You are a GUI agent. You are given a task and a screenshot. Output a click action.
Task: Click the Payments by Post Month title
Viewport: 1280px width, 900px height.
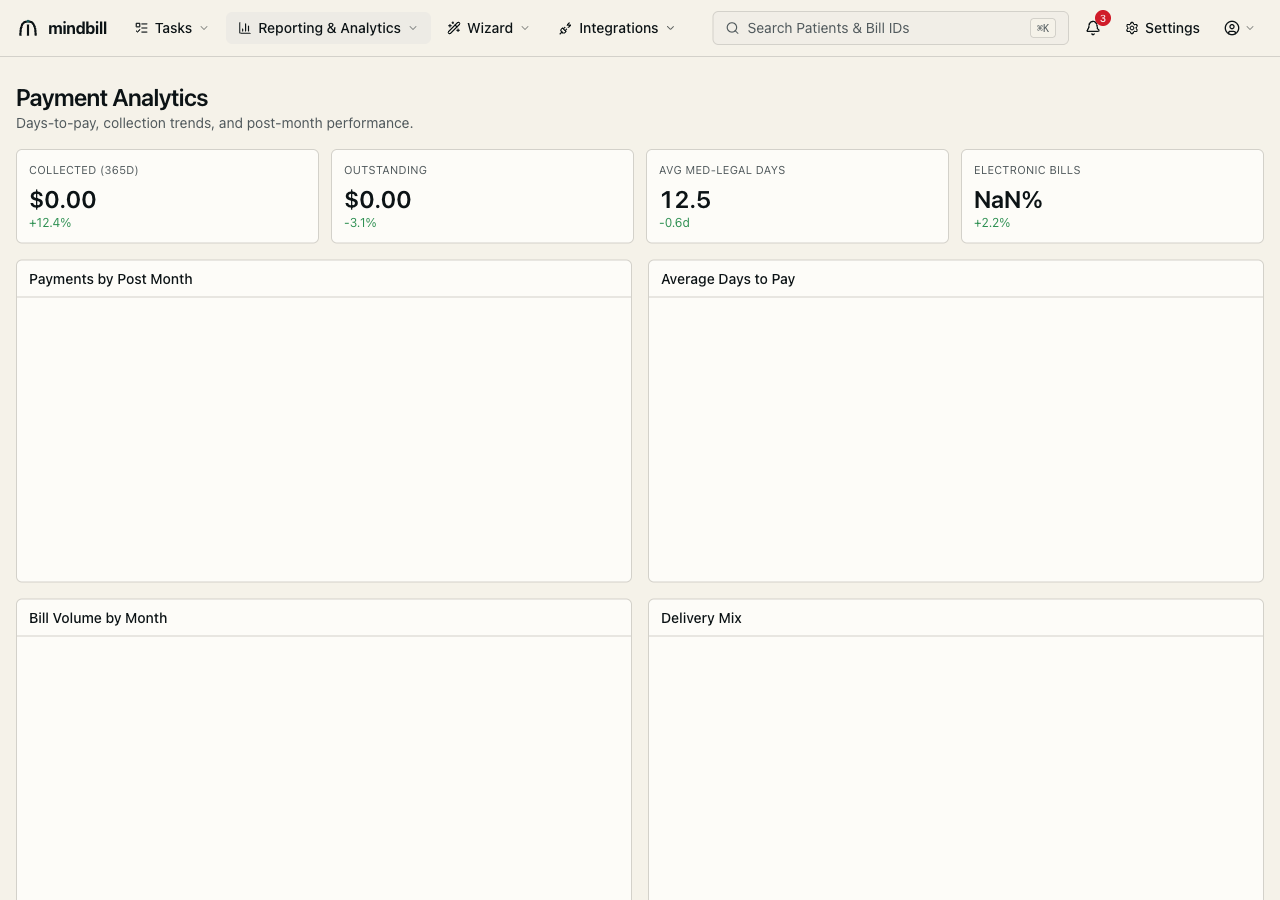click(111, 279)
